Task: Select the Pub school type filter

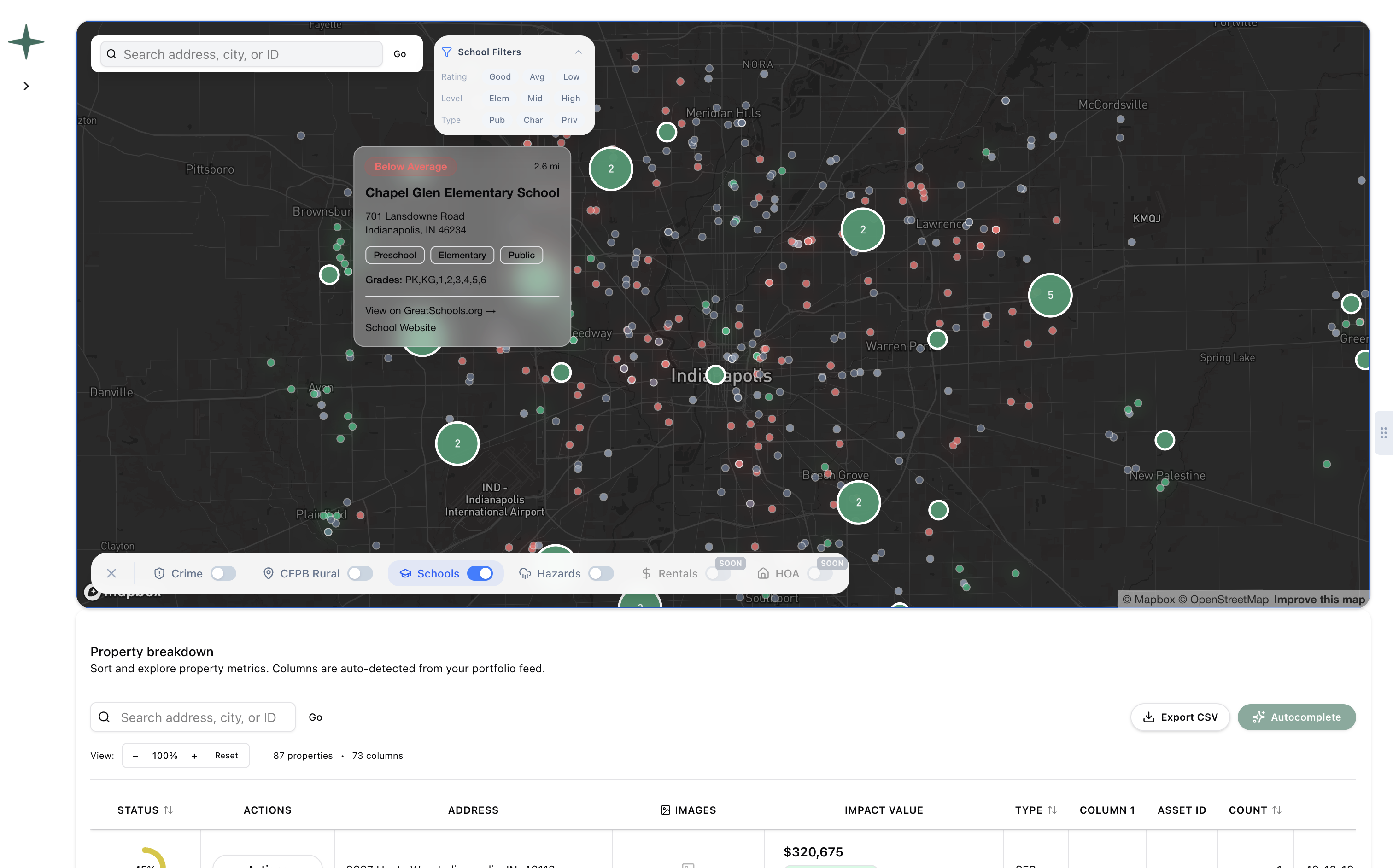Action: click(496, 119)
